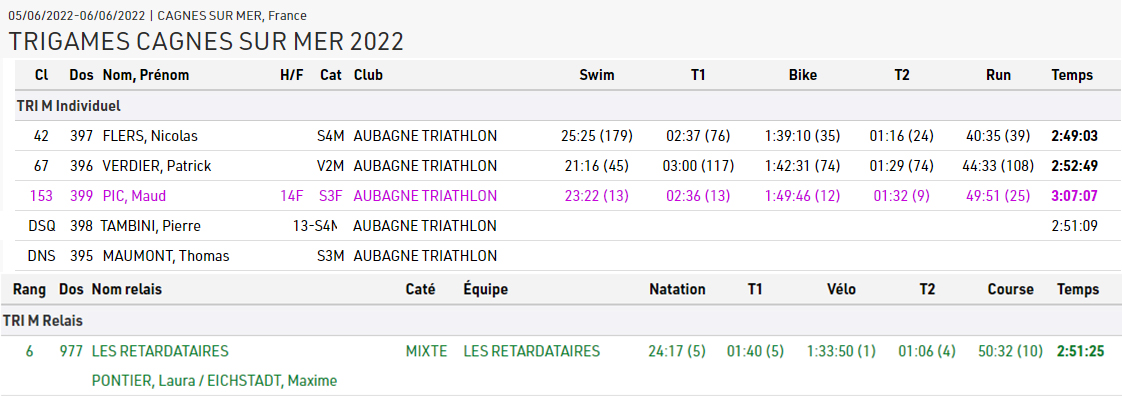Sort results by the Temps header
The height and width of the screenshot is (396, 1122).
click(1072, 75)
